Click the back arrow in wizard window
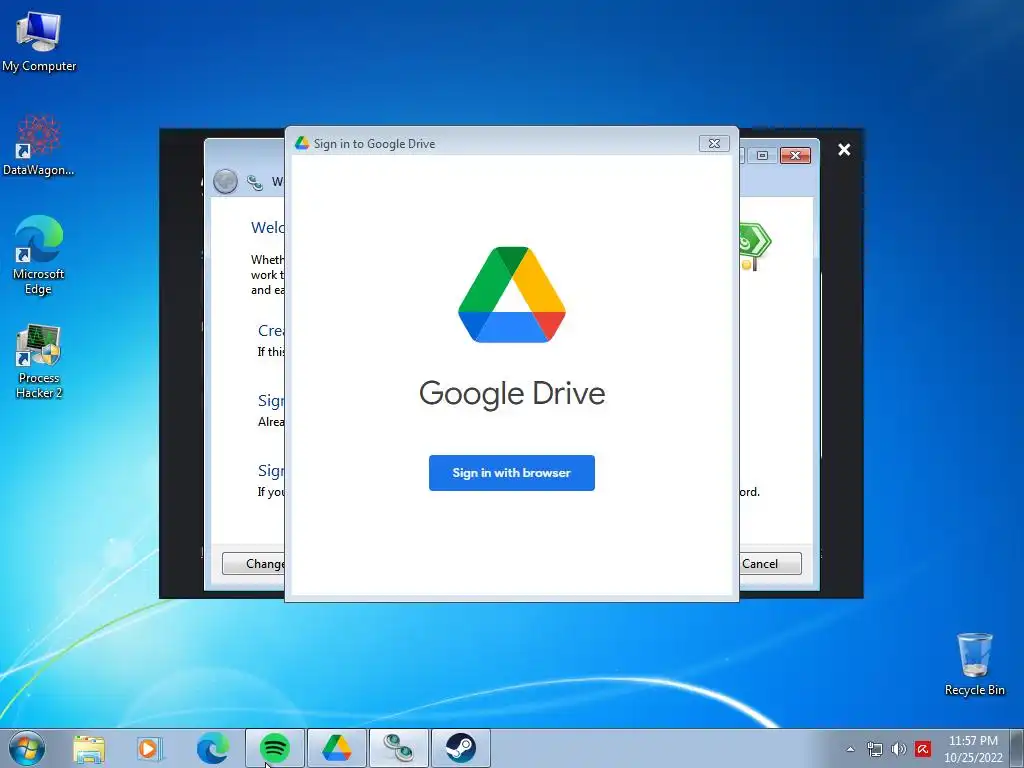The image size is (1024, 768). [x=225, y=181]
